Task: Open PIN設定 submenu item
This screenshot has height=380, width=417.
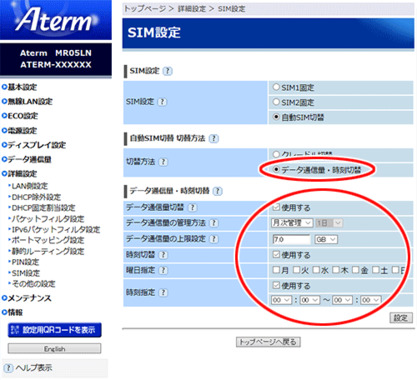Action: coord(24,262)
